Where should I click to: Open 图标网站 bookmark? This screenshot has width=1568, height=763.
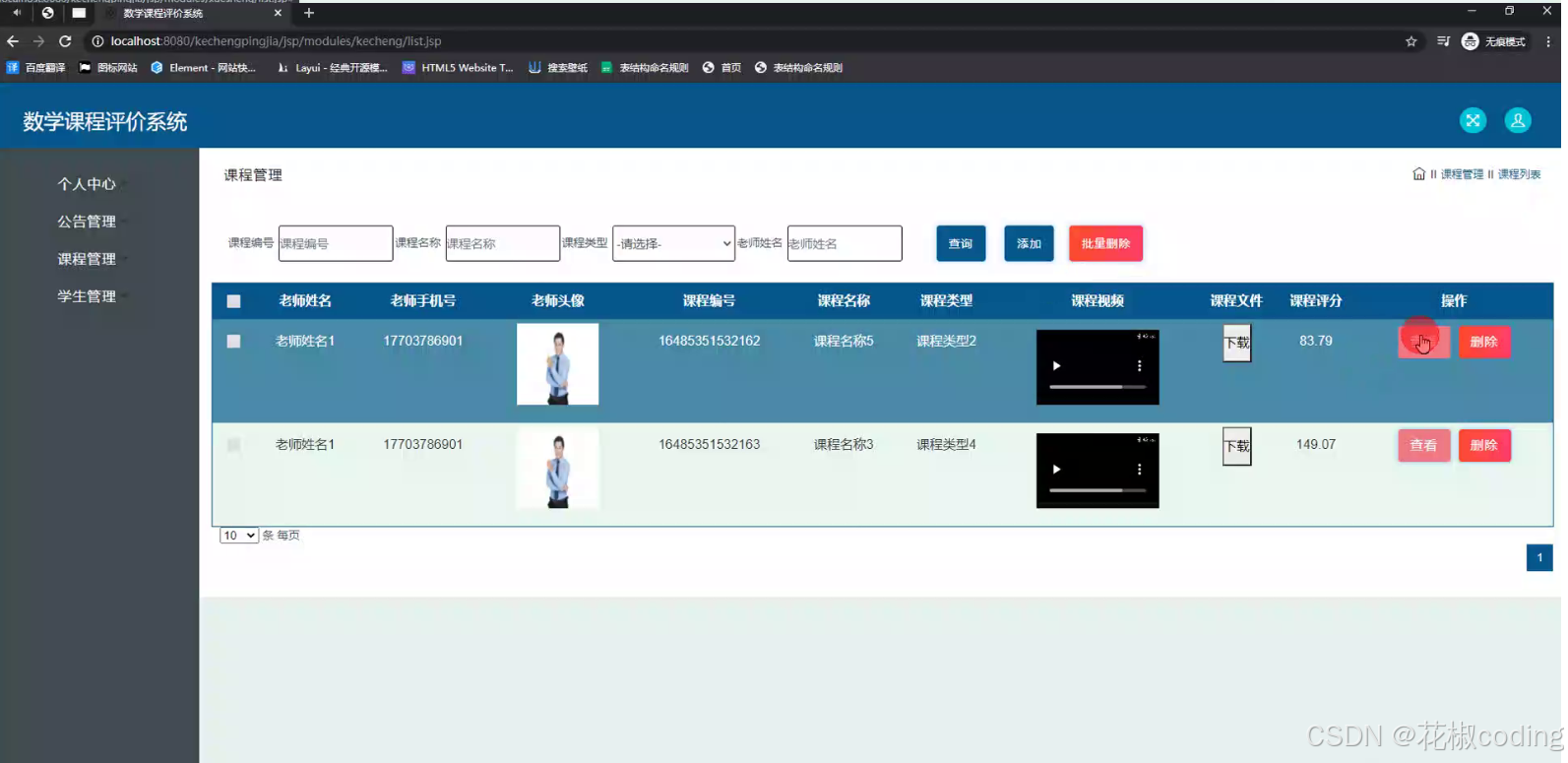pos(108,68)
